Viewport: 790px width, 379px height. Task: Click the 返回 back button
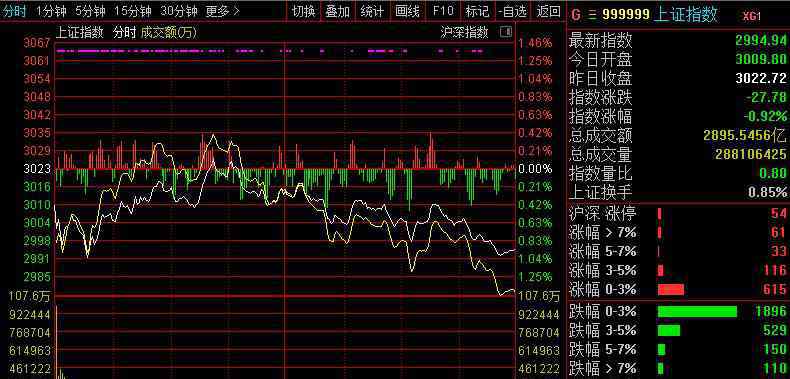pos(548,11)
